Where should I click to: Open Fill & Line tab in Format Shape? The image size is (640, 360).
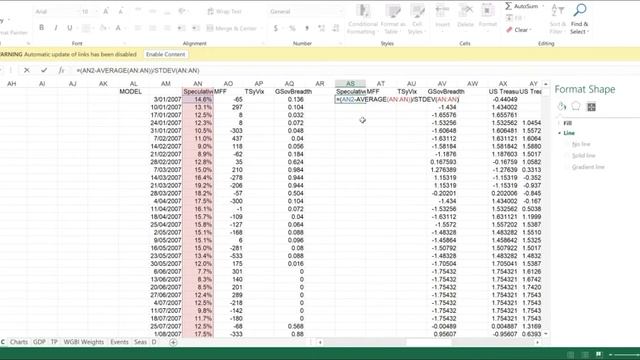click(562, 107)
